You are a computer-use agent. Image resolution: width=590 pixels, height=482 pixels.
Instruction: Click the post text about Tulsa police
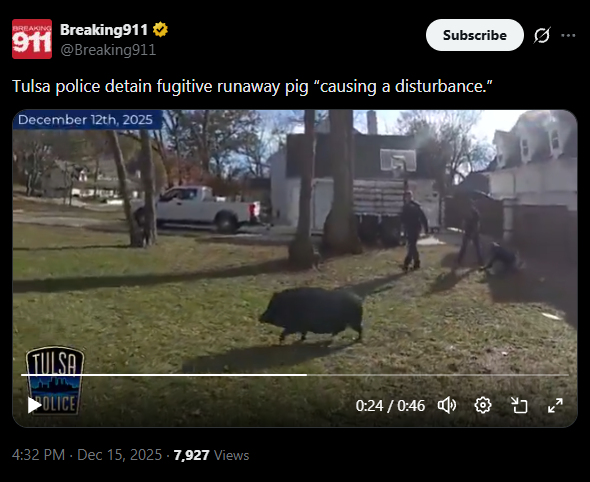point(252,86)
